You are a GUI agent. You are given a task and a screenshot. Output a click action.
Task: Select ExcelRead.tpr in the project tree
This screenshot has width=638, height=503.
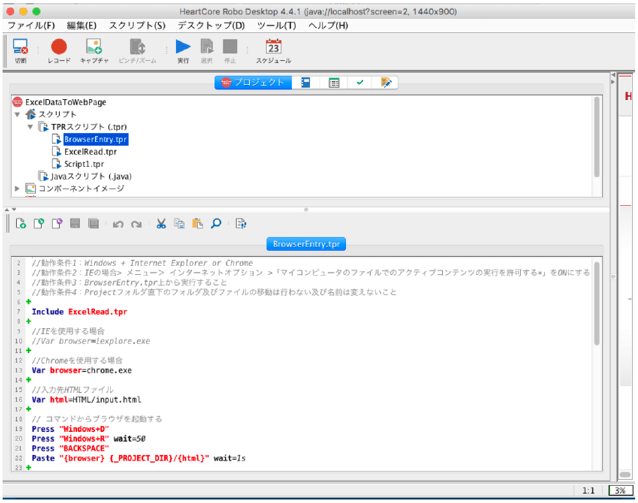pos(90,152)
